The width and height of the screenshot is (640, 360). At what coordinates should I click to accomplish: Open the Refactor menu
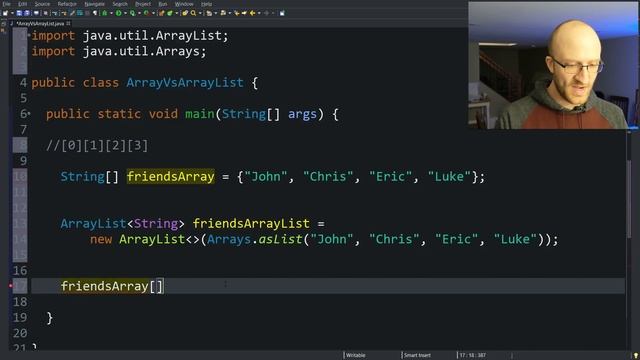[67, 4]
